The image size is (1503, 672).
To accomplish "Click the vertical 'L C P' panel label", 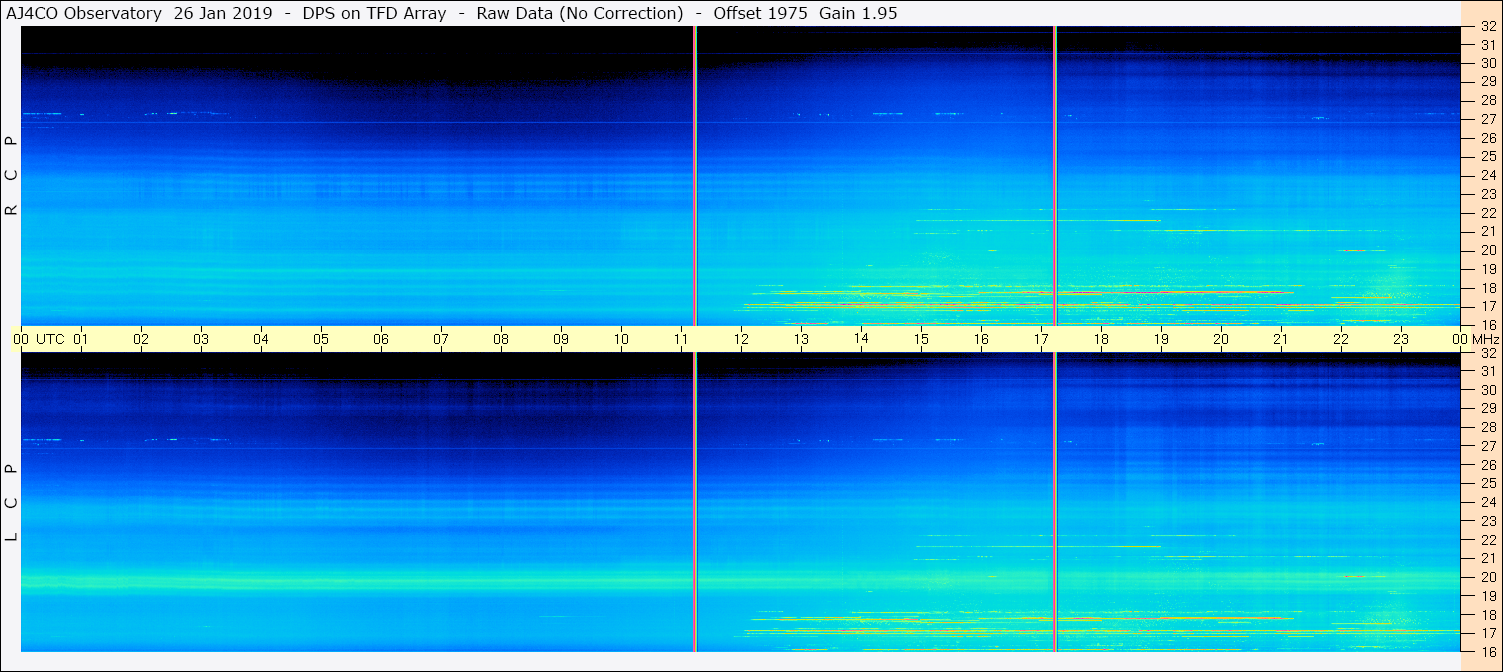I will 12,503.
